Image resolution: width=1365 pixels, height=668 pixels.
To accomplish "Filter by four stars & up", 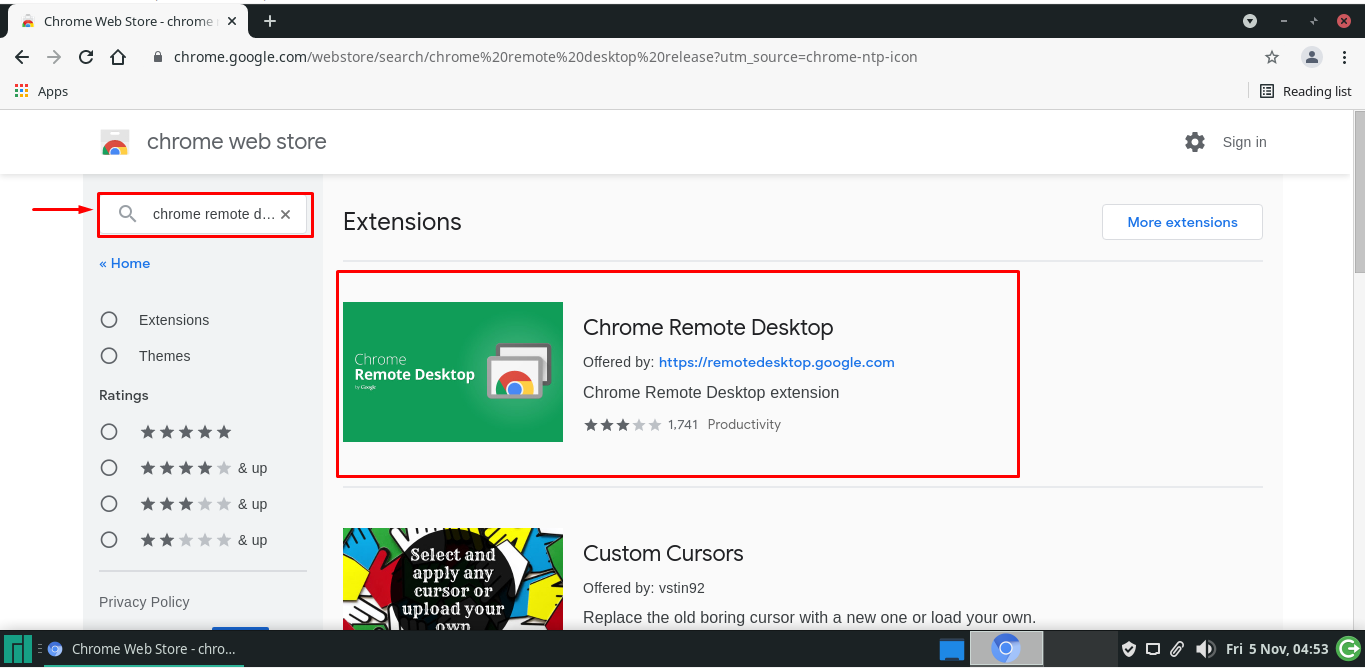I will coord(109,468).
